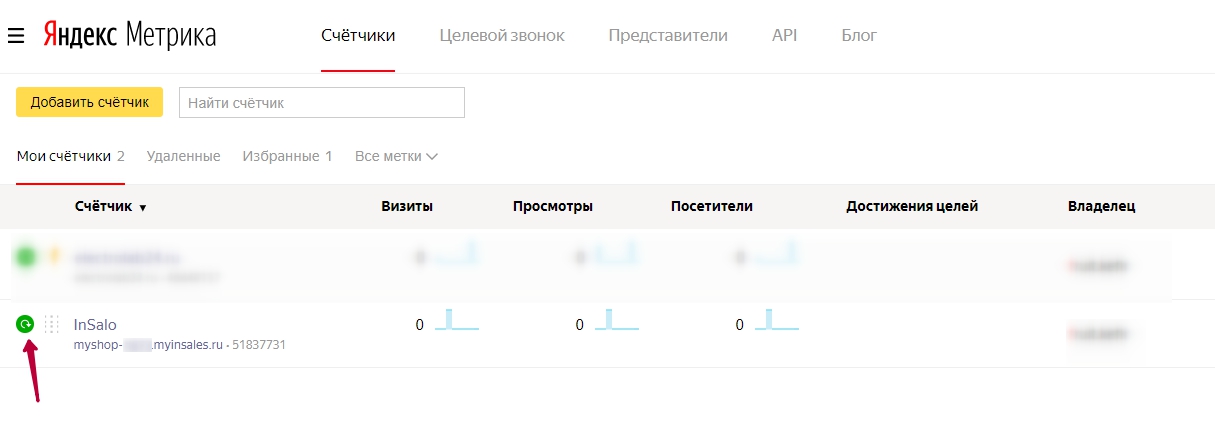Open the Блог link in the header
This screenshot has width=1215, height=438.
(x=859, y=36)
